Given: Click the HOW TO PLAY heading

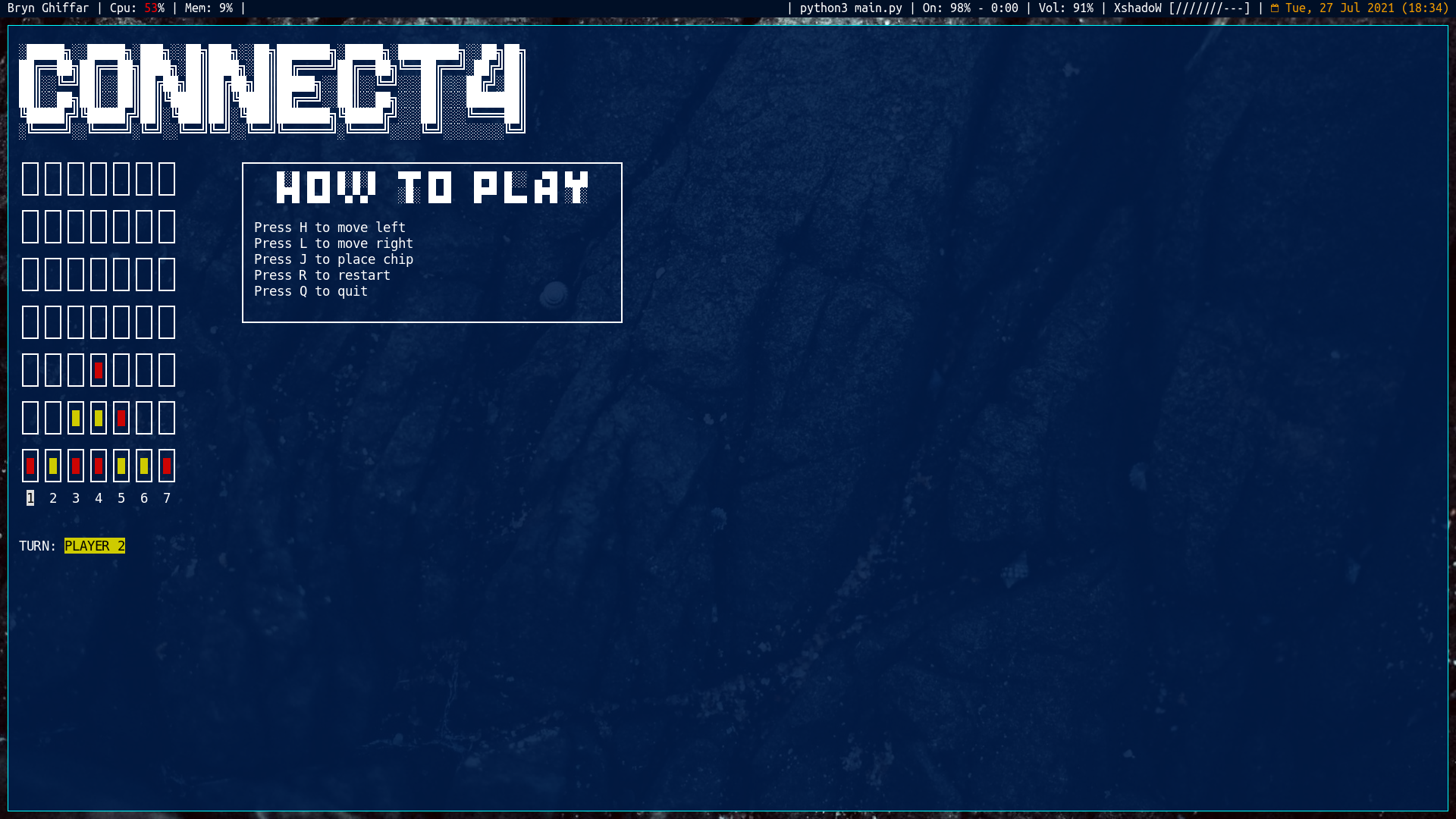Looking at the screenshot, I should [432, 188].
